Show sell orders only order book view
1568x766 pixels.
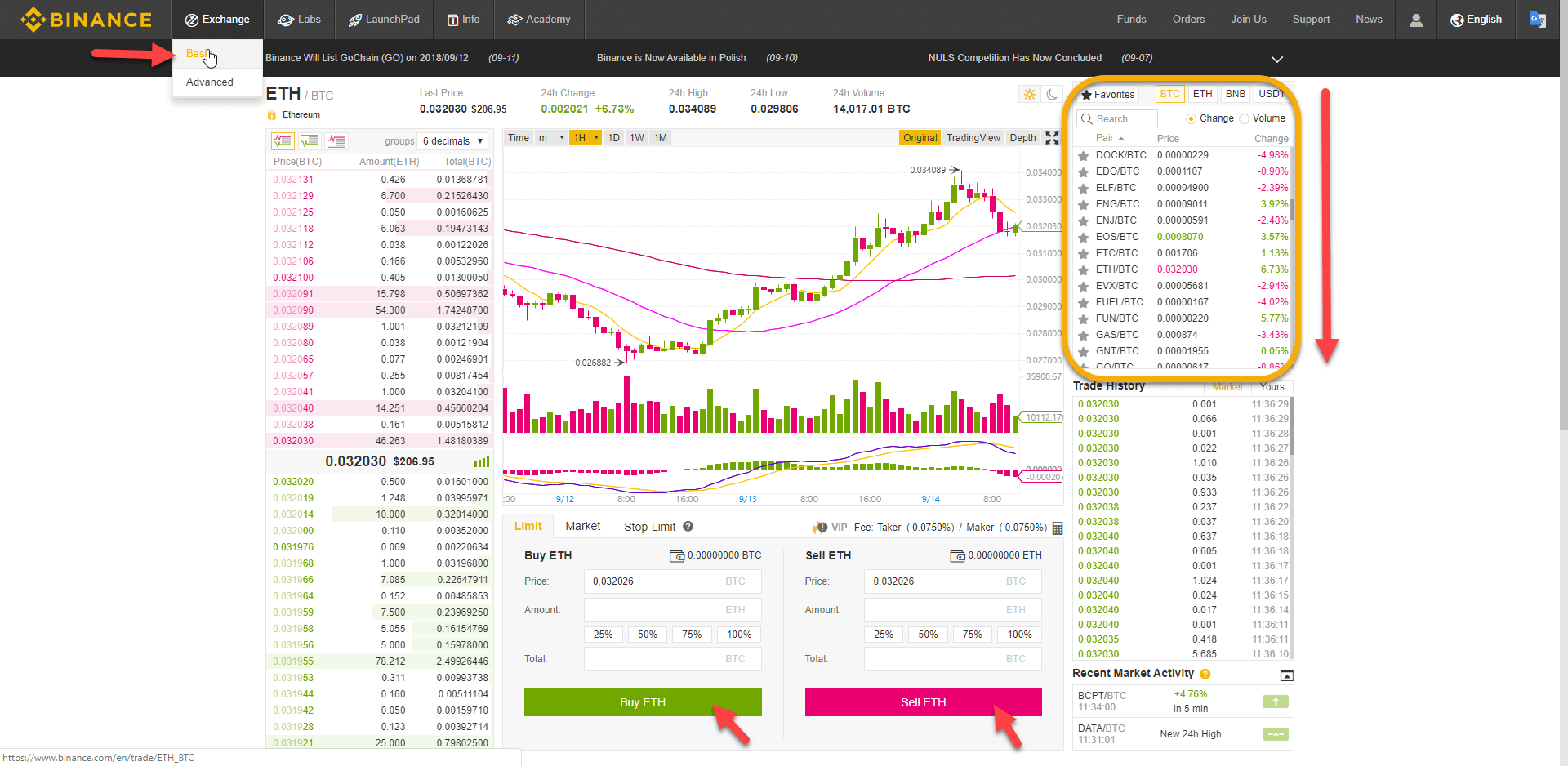pyautogui.click(x=336, y=140)
